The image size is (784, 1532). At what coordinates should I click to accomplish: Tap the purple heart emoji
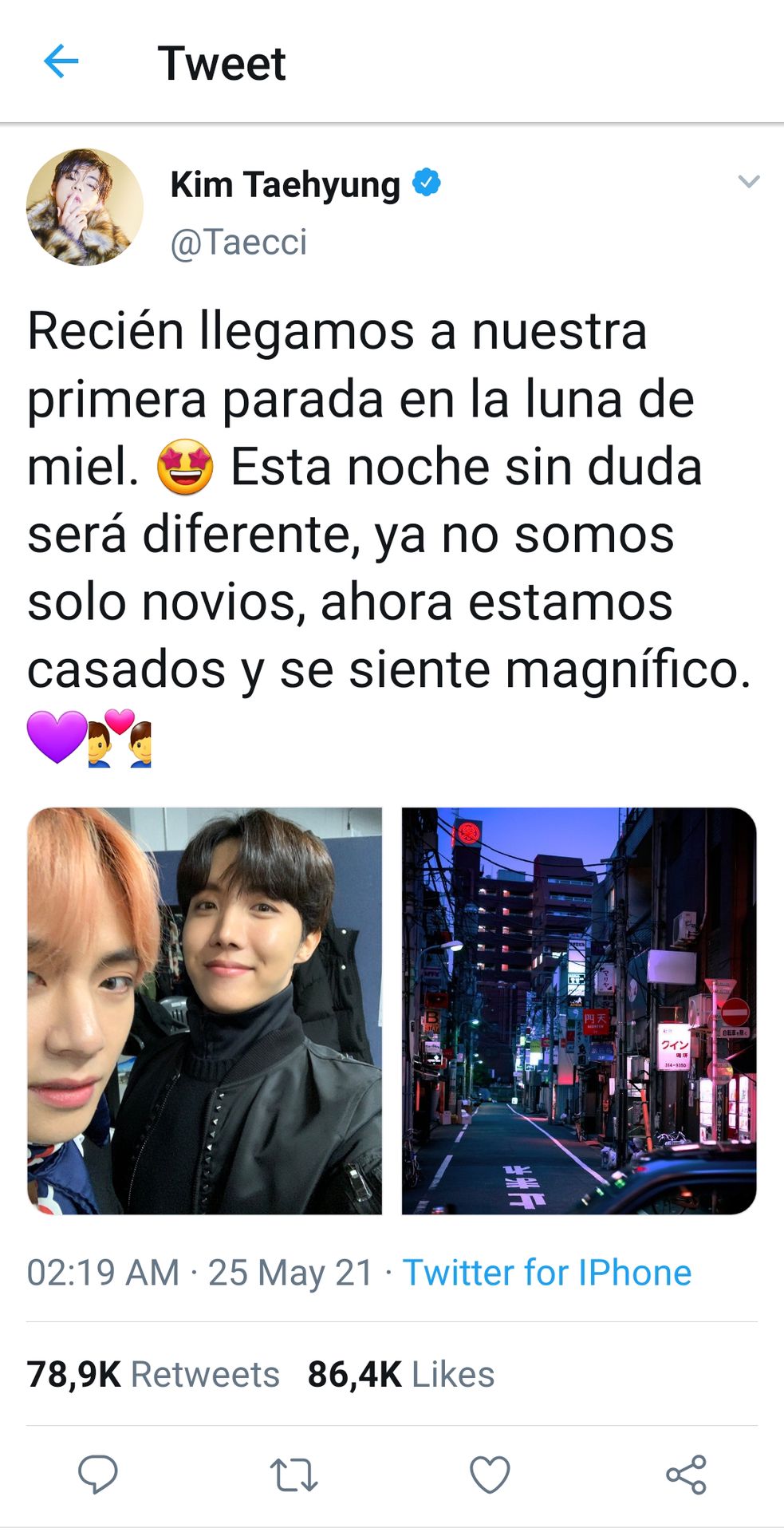point(57,737)
